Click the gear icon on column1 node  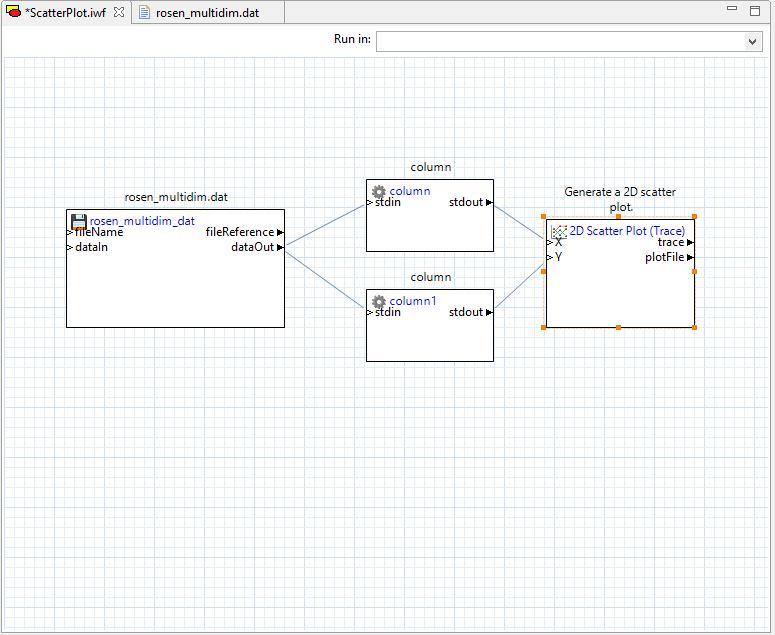point(378,301)
